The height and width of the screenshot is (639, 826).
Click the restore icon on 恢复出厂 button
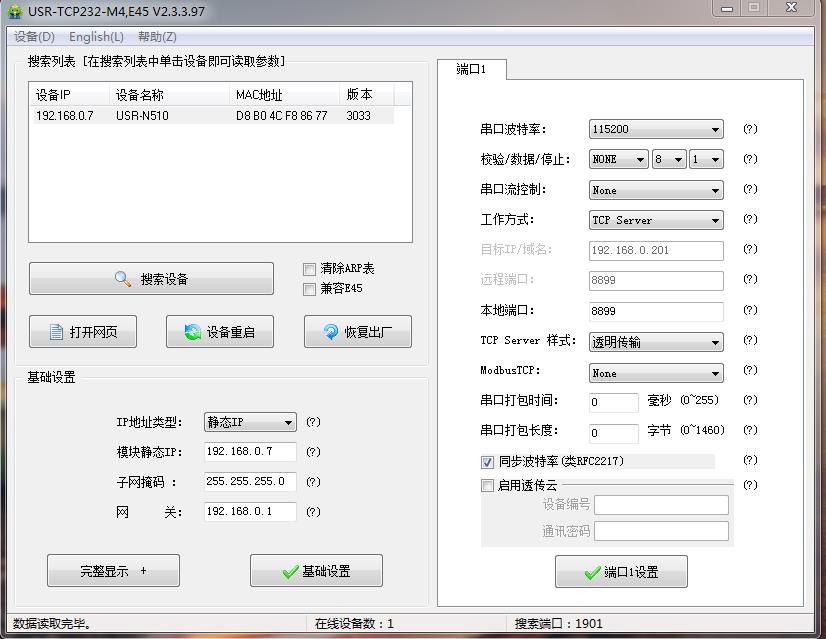(x=330, y=333)
